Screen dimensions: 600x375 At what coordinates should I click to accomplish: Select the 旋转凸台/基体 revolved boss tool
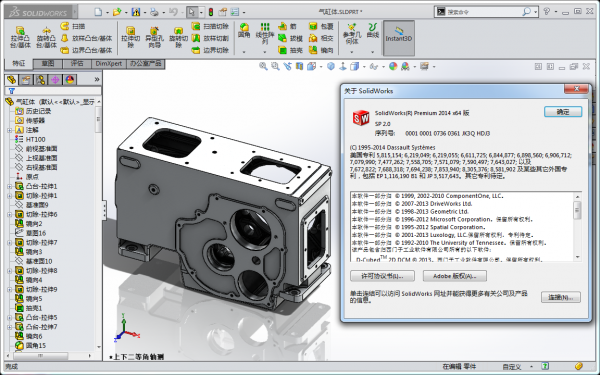point(46,37)
